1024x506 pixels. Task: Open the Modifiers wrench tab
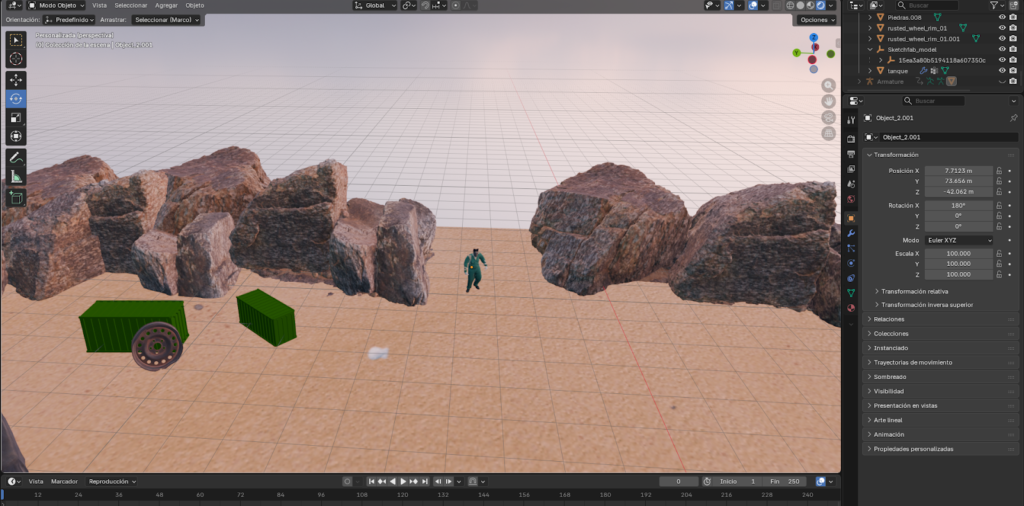click(851, 233)
